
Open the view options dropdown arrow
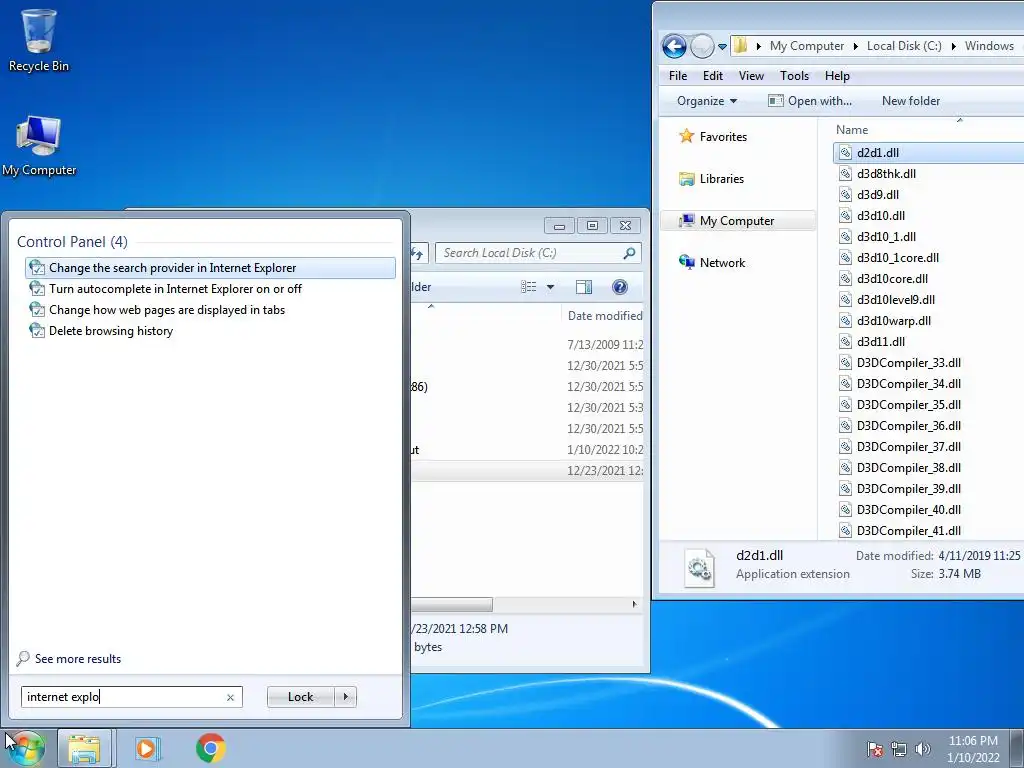click(551, 287)
